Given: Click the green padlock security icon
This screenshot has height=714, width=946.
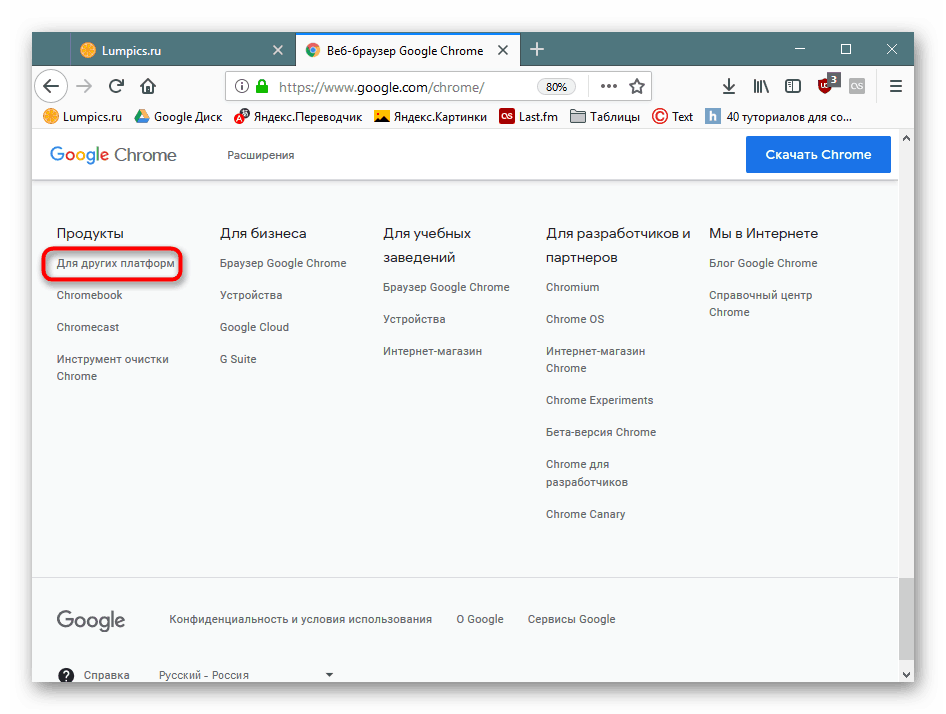Looking at the screenshot, I should 262,86.
